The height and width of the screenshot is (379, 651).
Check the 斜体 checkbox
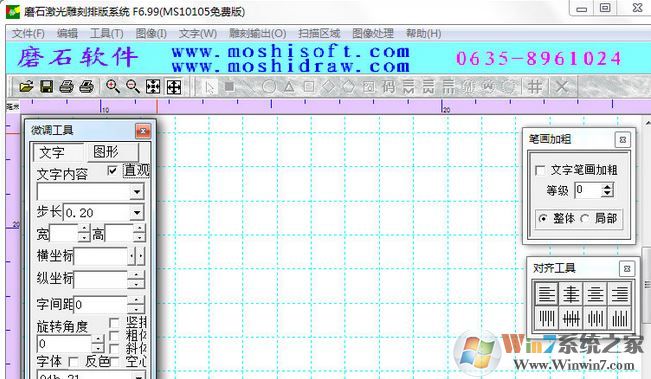click(x=114, y=349)
